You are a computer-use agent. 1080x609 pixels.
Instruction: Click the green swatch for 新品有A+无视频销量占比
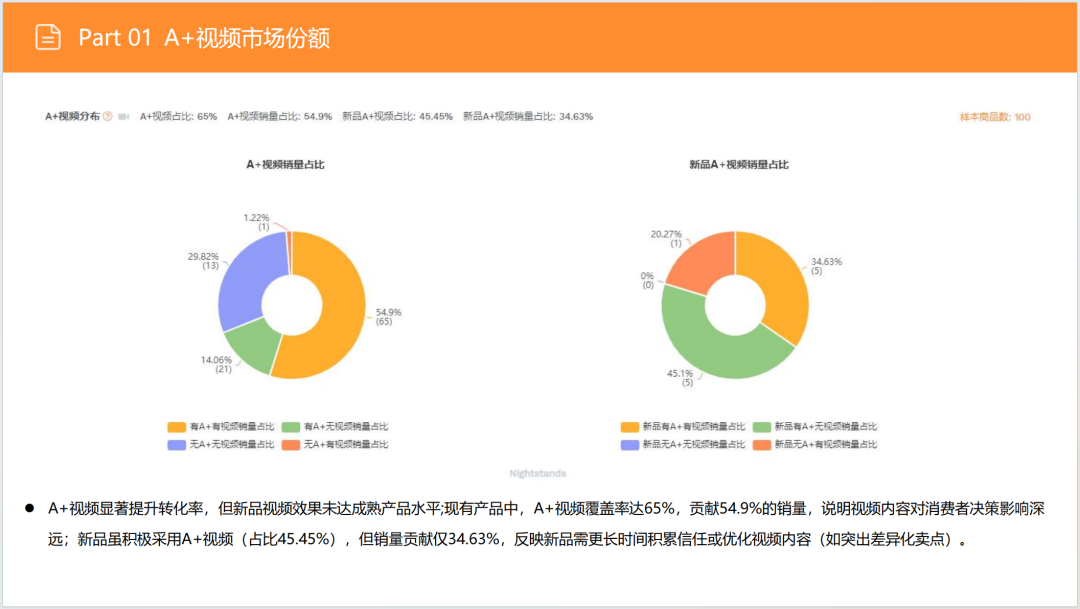coord(762,427)
